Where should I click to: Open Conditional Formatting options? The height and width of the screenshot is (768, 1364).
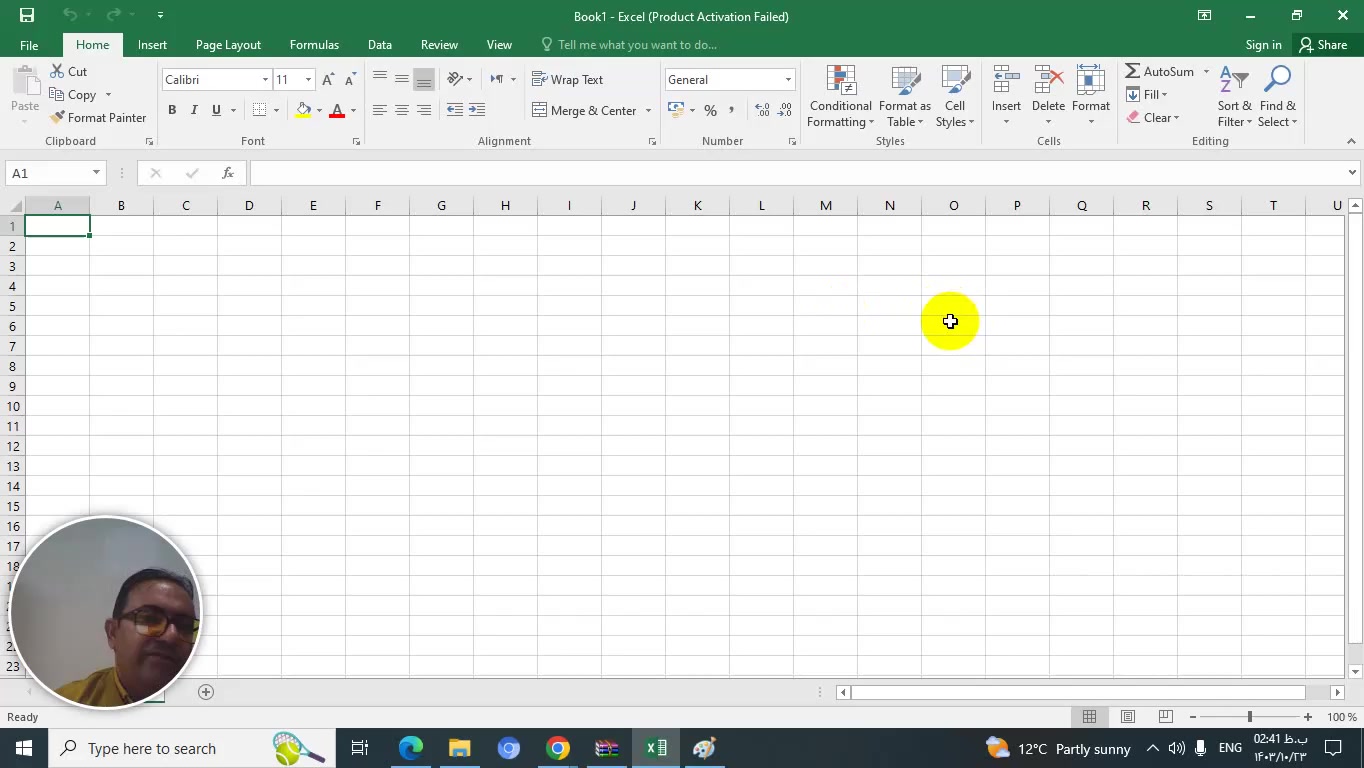pos(841,97)
